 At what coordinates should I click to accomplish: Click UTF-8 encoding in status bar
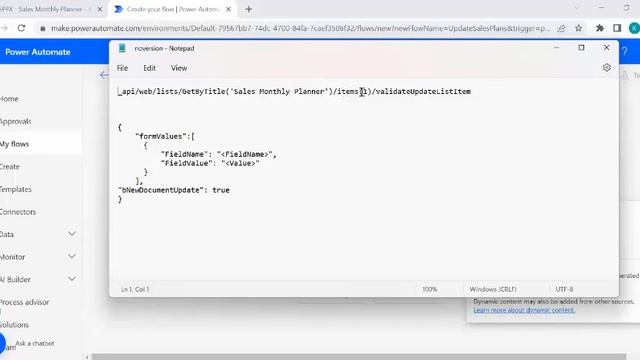[564, 289]
